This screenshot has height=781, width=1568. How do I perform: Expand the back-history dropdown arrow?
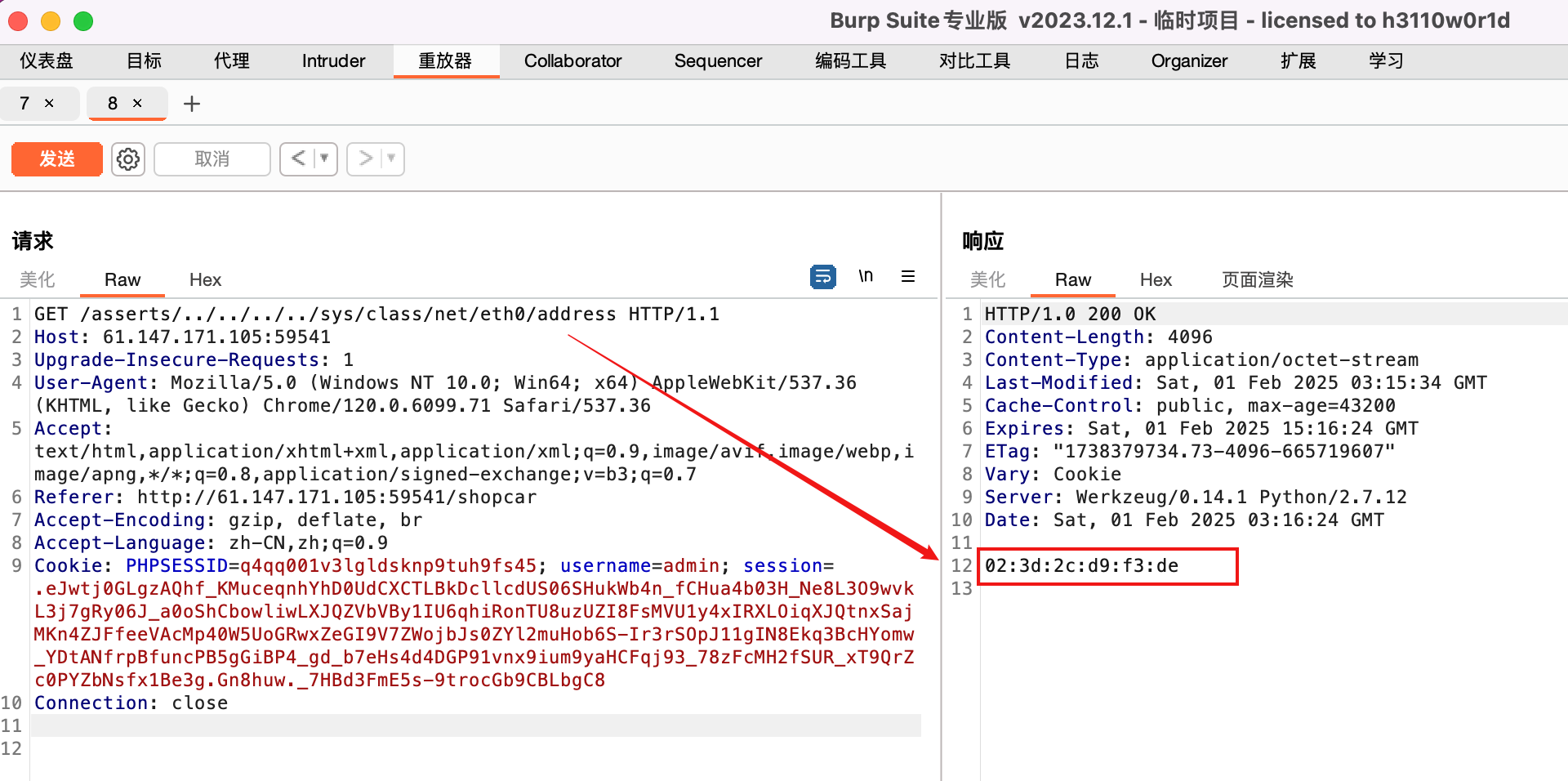(325, 158)
